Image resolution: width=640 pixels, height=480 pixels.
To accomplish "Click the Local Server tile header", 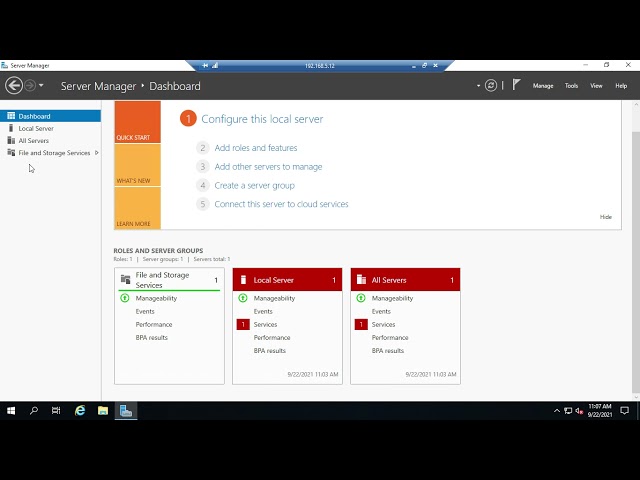I will [287, 280].
